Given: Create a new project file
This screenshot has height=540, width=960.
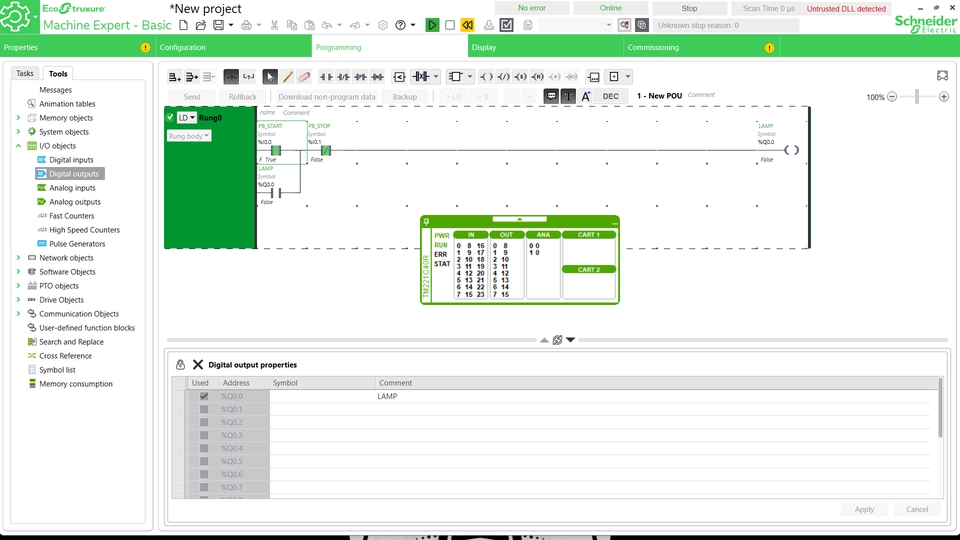Looking at the screenshot, I should pyautogui.click(x=183, y=25).
